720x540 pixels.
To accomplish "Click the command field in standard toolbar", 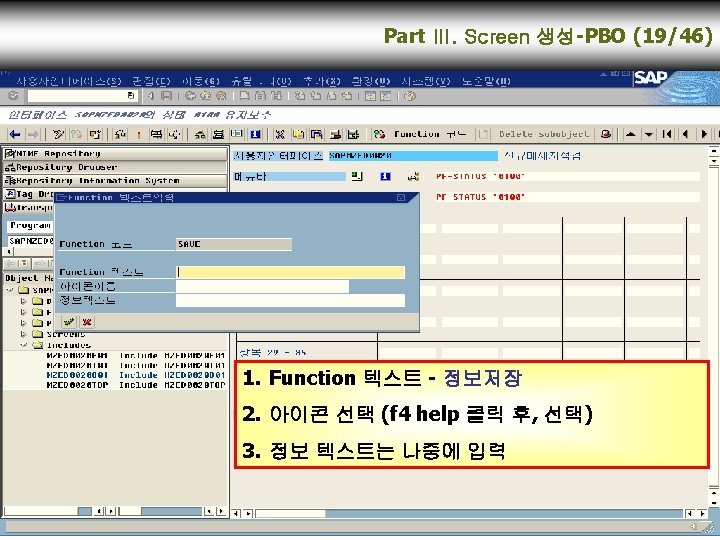I will [81, 96].
